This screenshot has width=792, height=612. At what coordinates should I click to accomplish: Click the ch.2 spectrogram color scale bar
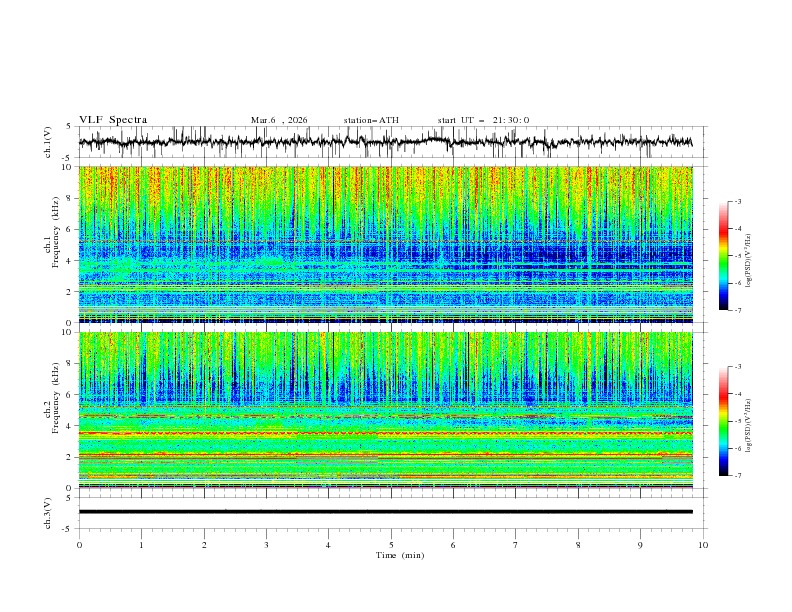[724, 421]
